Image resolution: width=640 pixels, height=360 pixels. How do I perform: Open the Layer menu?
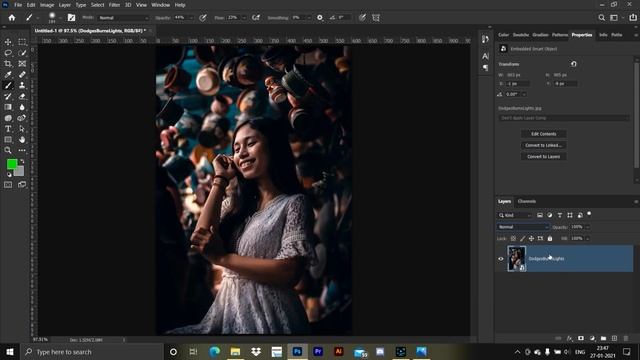[x=64, y=5]
